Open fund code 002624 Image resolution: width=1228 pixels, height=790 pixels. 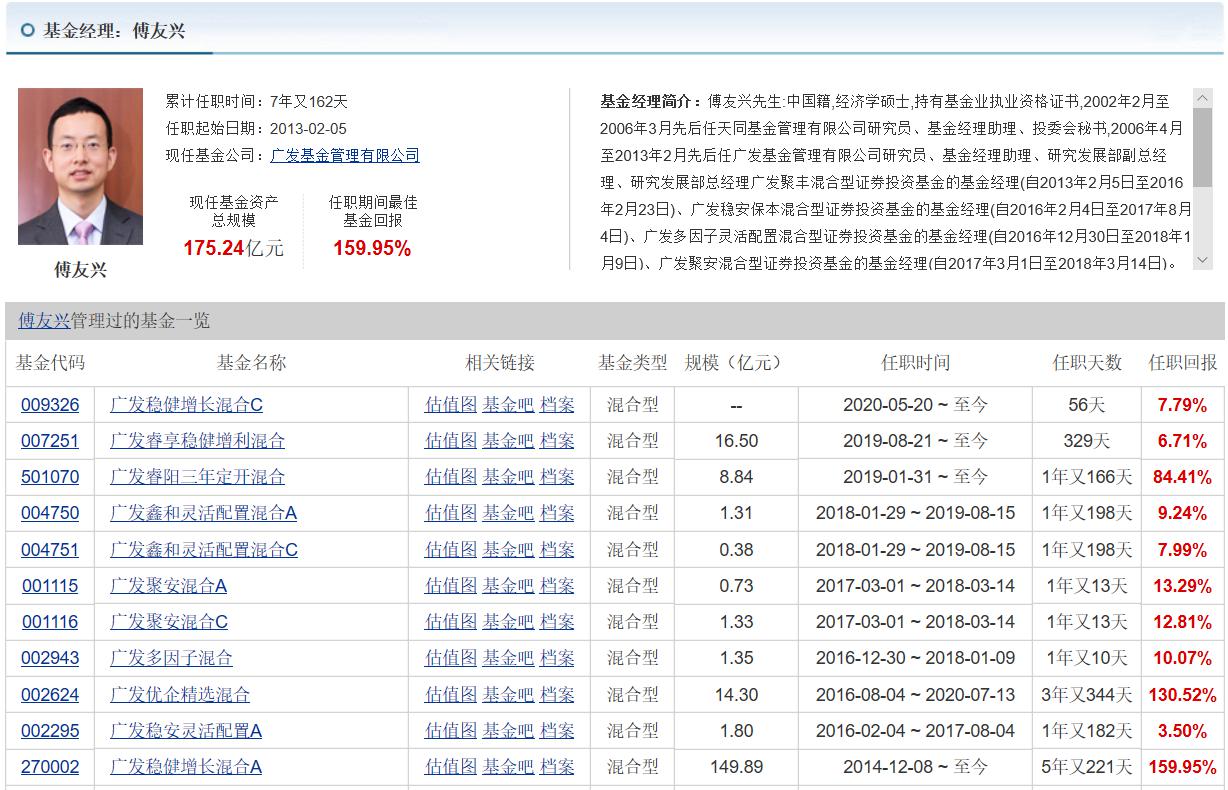(50, 694)
